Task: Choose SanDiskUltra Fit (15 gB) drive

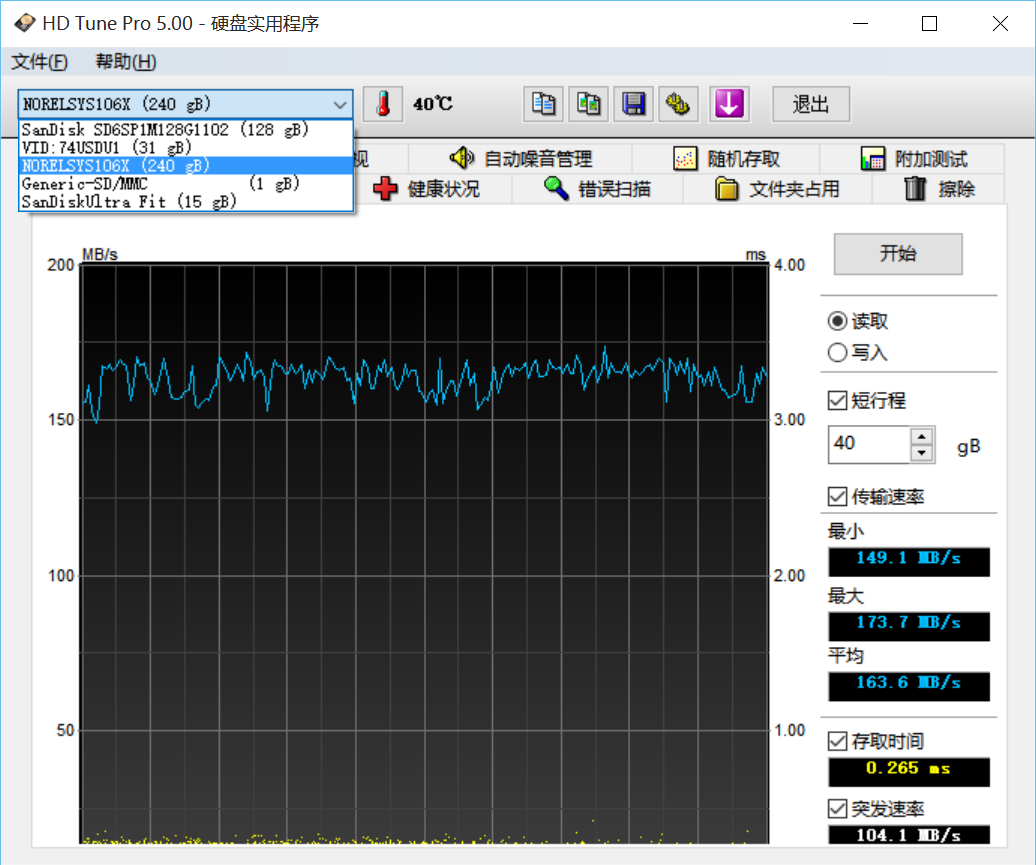Action: [186, 202]
